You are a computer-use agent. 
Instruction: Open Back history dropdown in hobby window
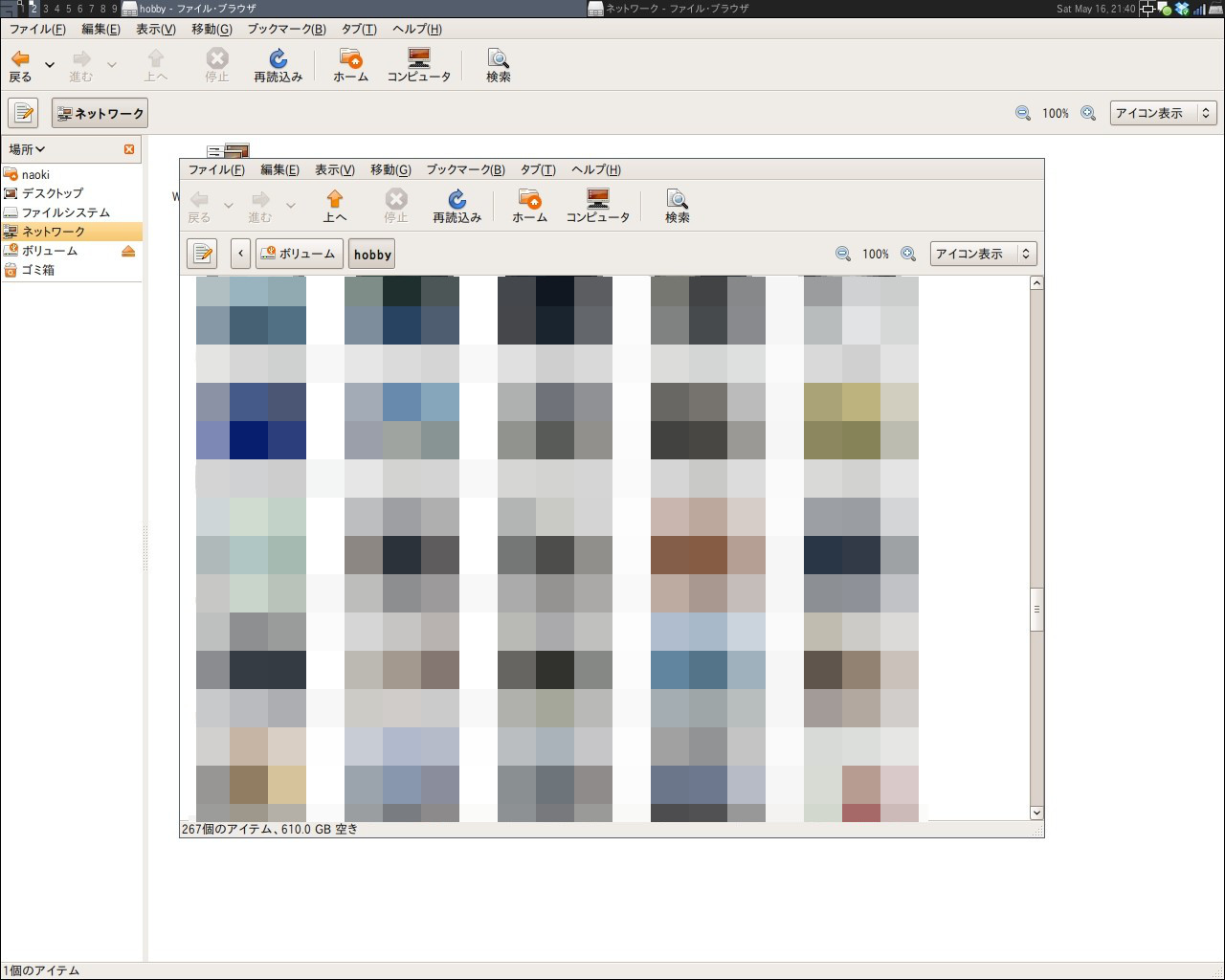[228, 206]
